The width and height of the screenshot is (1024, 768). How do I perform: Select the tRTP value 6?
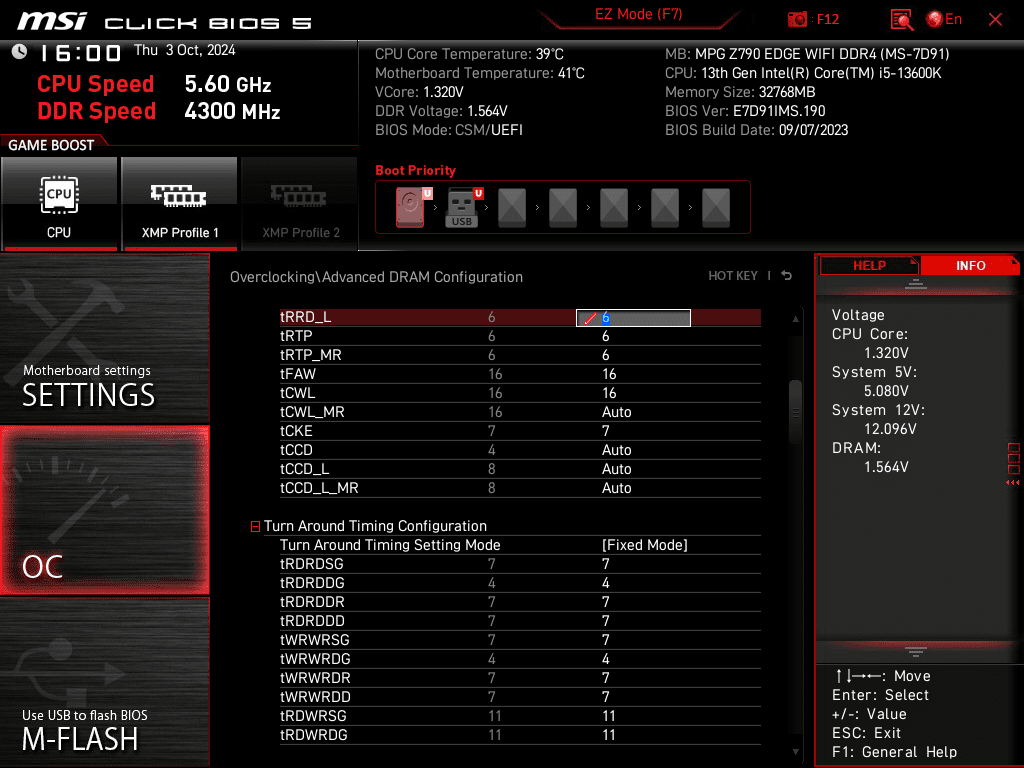(x=605, y=336)
